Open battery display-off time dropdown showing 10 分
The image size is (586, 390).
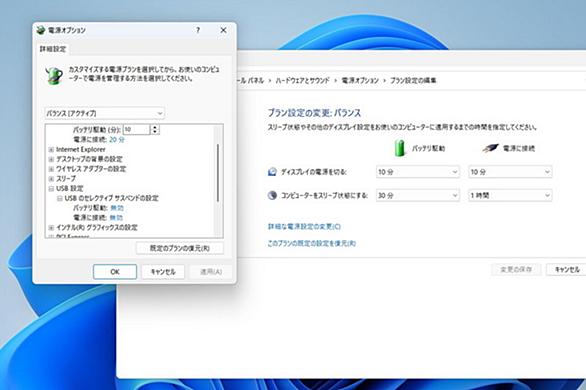[x=418, y=172]
